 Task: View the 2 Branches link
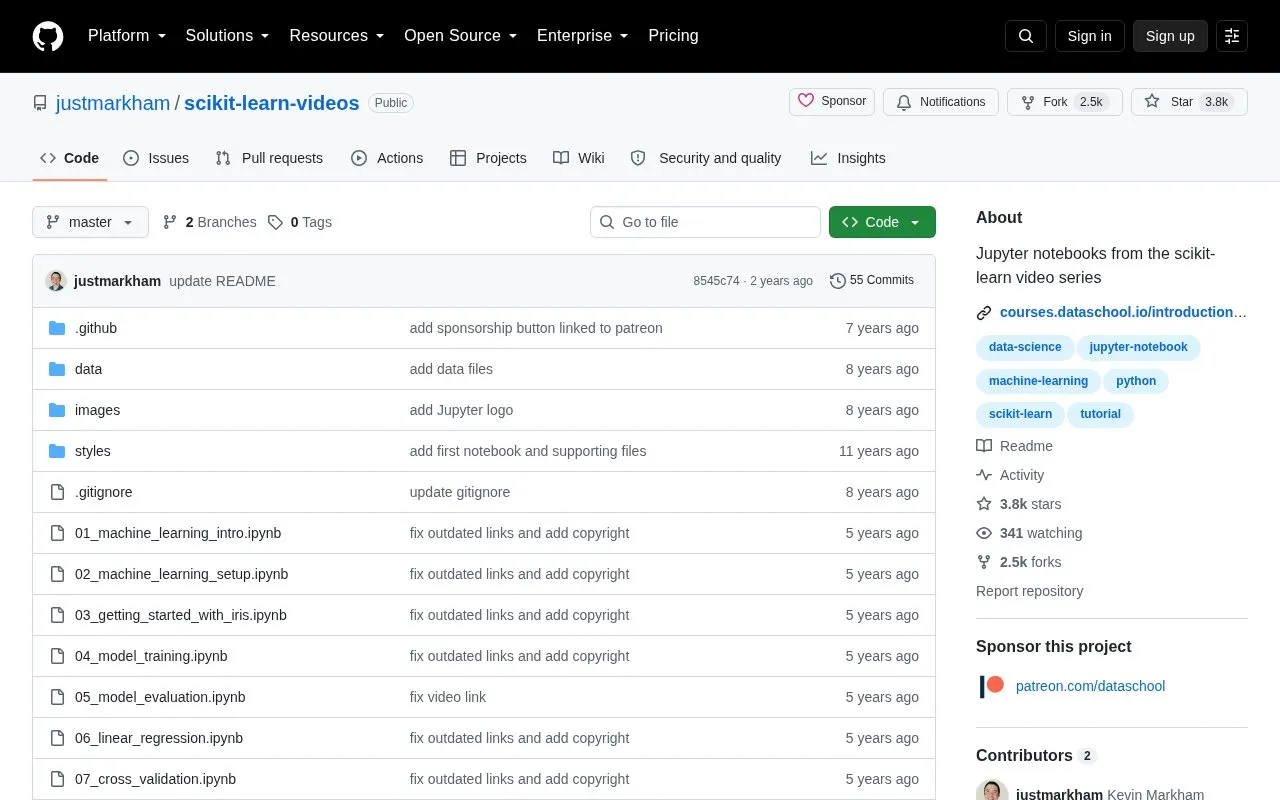pos(210,222)
